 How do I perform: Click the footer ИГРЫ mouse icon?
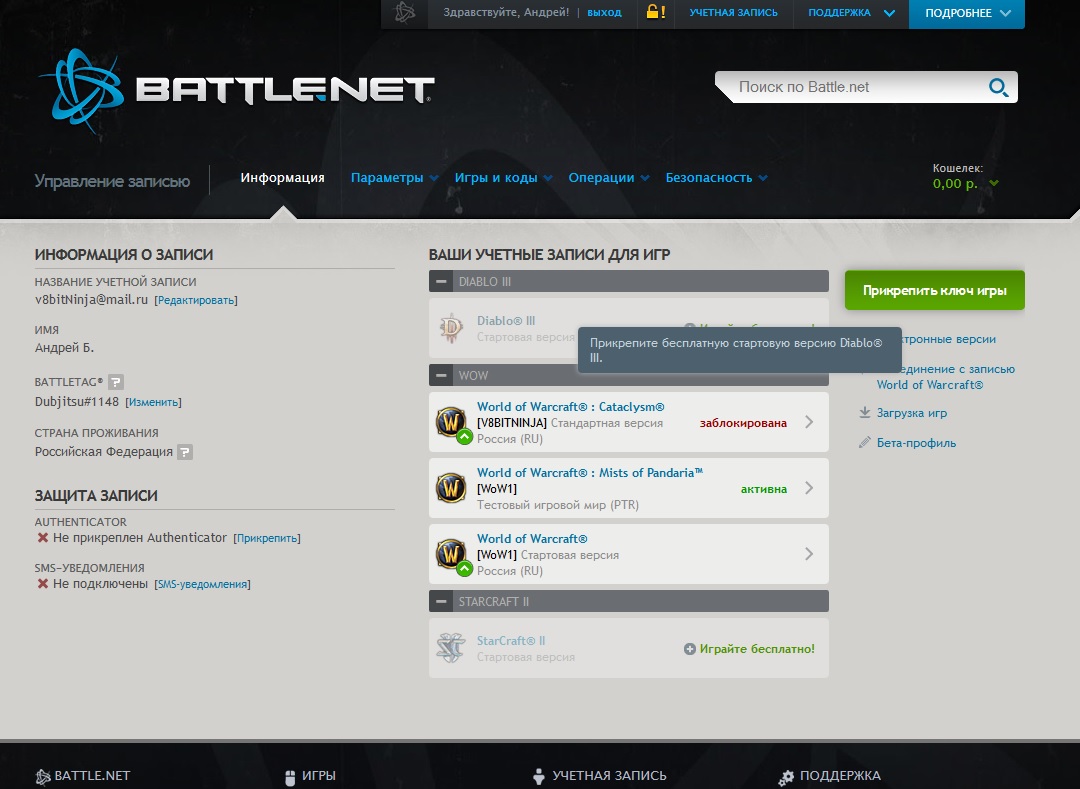290,777
